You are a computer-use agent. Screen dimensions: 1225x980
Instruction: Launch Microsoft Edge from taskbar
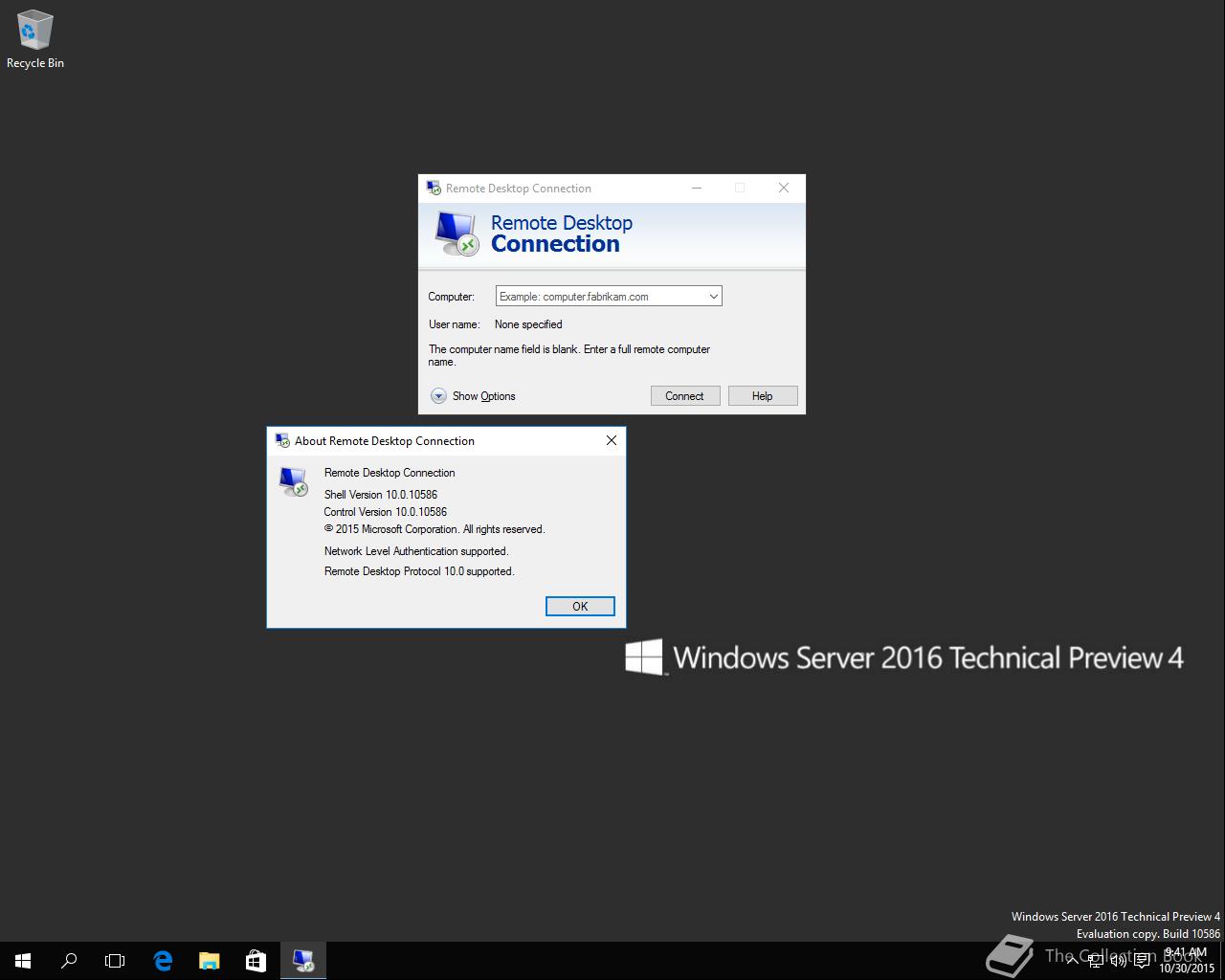tap(163, 961)
